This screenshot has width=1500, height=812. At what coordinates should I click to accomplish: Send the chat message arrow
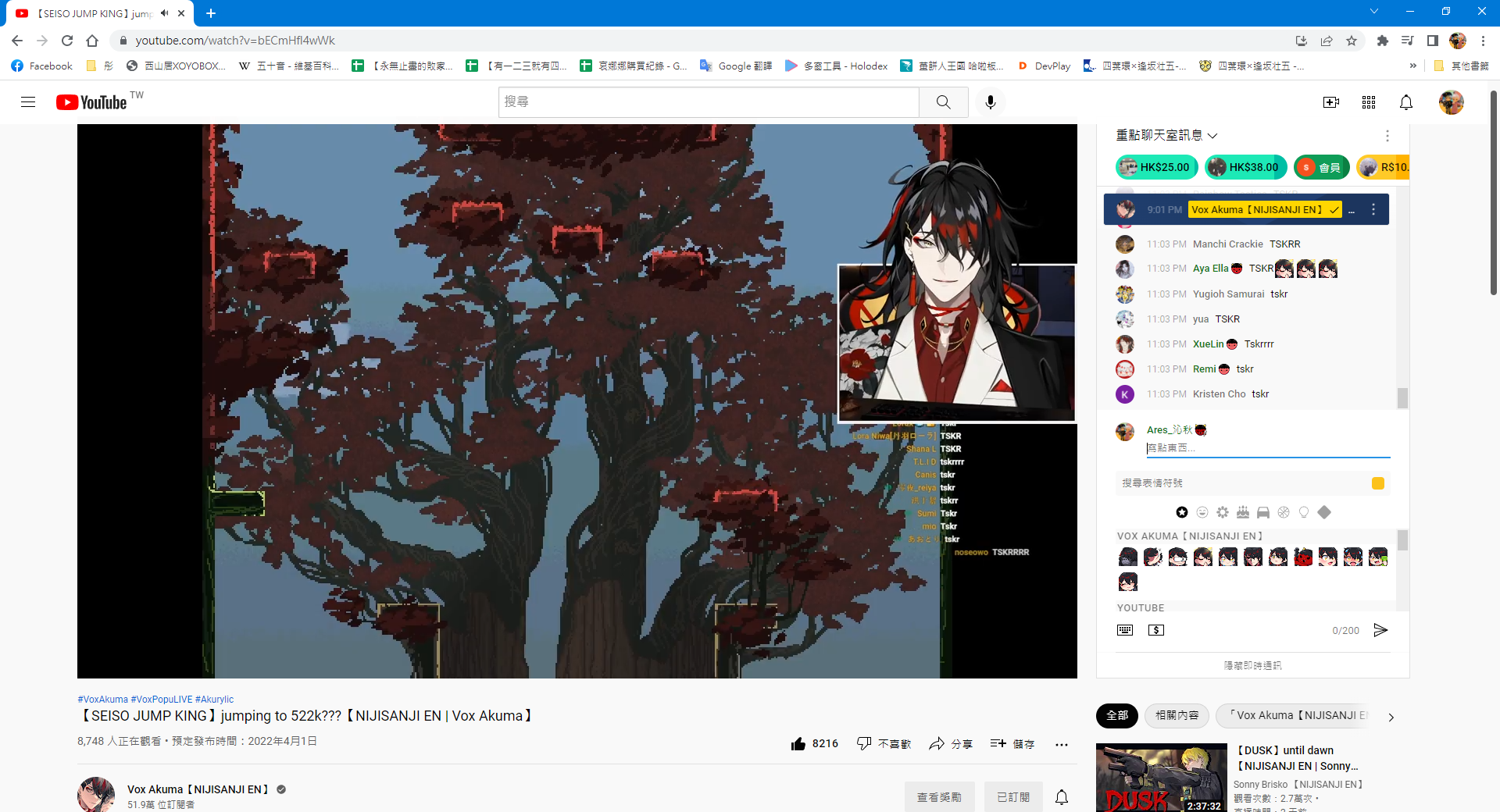click(1380, 630)
